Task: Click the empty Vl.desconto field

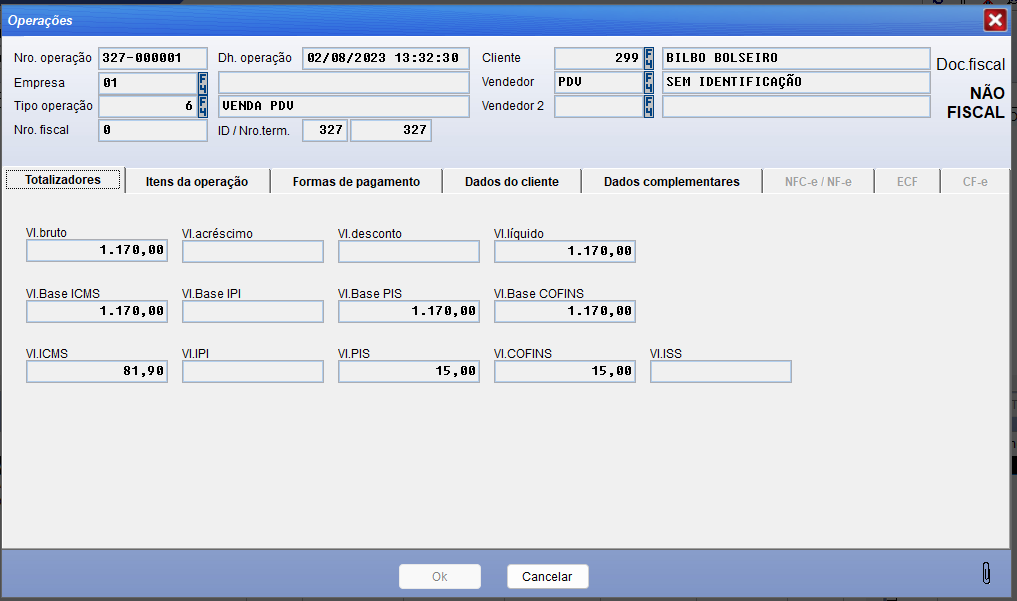Action: pyautogui.click(x=409, y=251)
